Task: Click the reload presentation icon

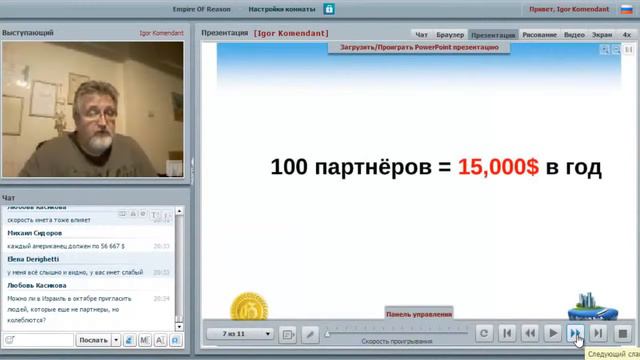Action: pyautogui.click(x=484, y=333)
